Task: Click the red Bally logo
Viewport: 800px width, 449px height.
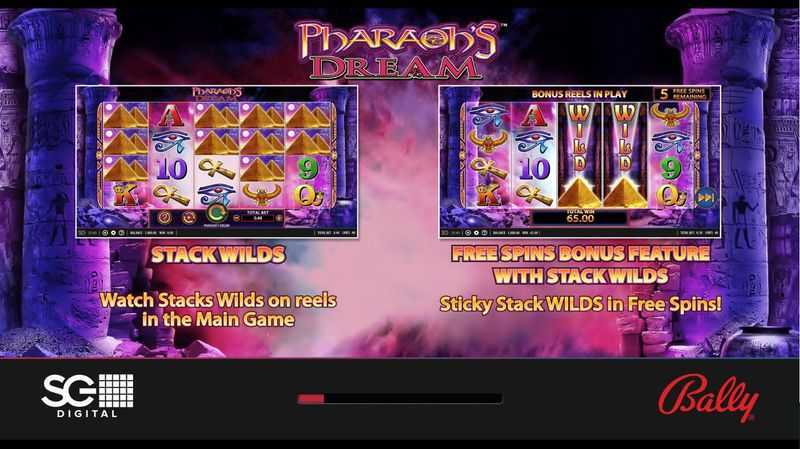Action: pos(708,398)
